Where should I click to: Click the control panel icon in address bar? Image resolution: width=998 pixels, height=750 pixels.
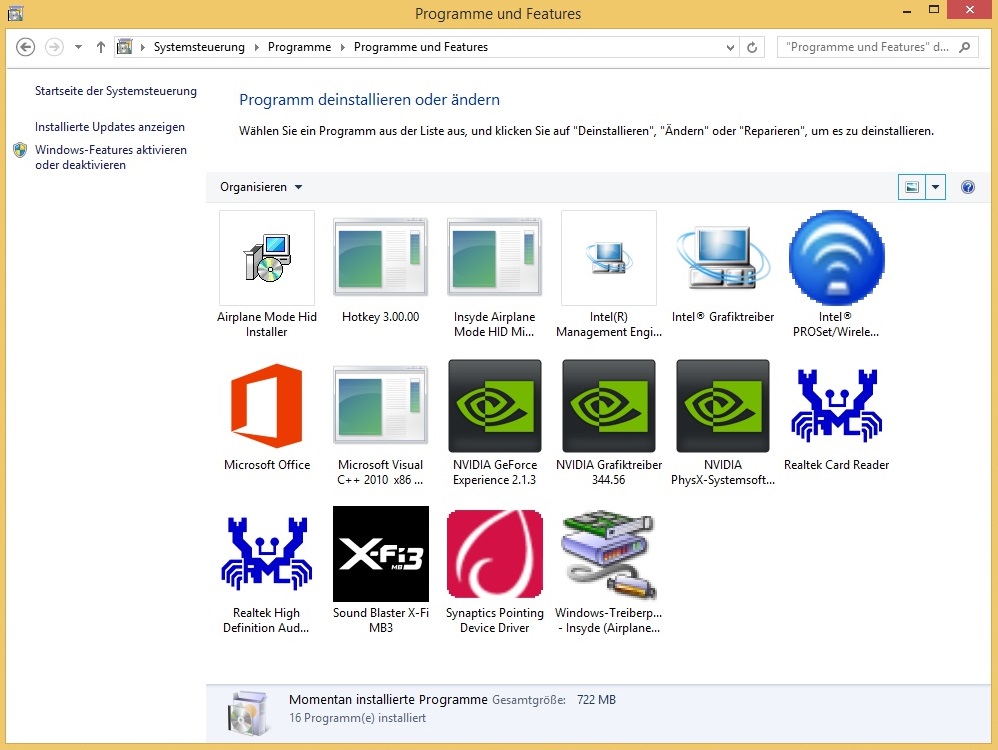click(125, 47)
